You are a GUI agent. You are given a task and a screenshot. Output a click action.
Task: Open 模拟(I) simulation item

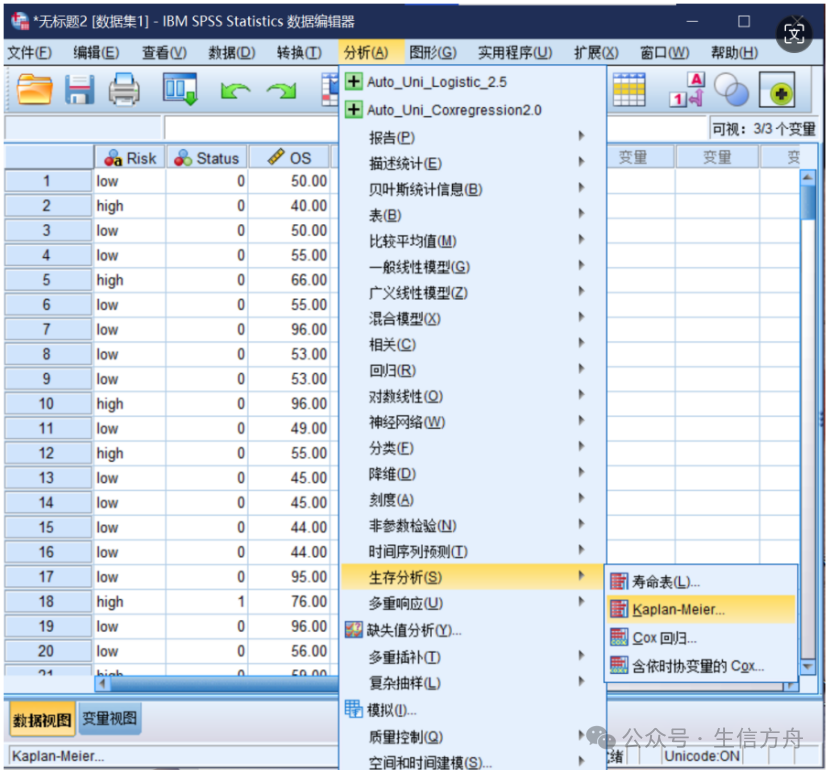(x=473, y=710)
